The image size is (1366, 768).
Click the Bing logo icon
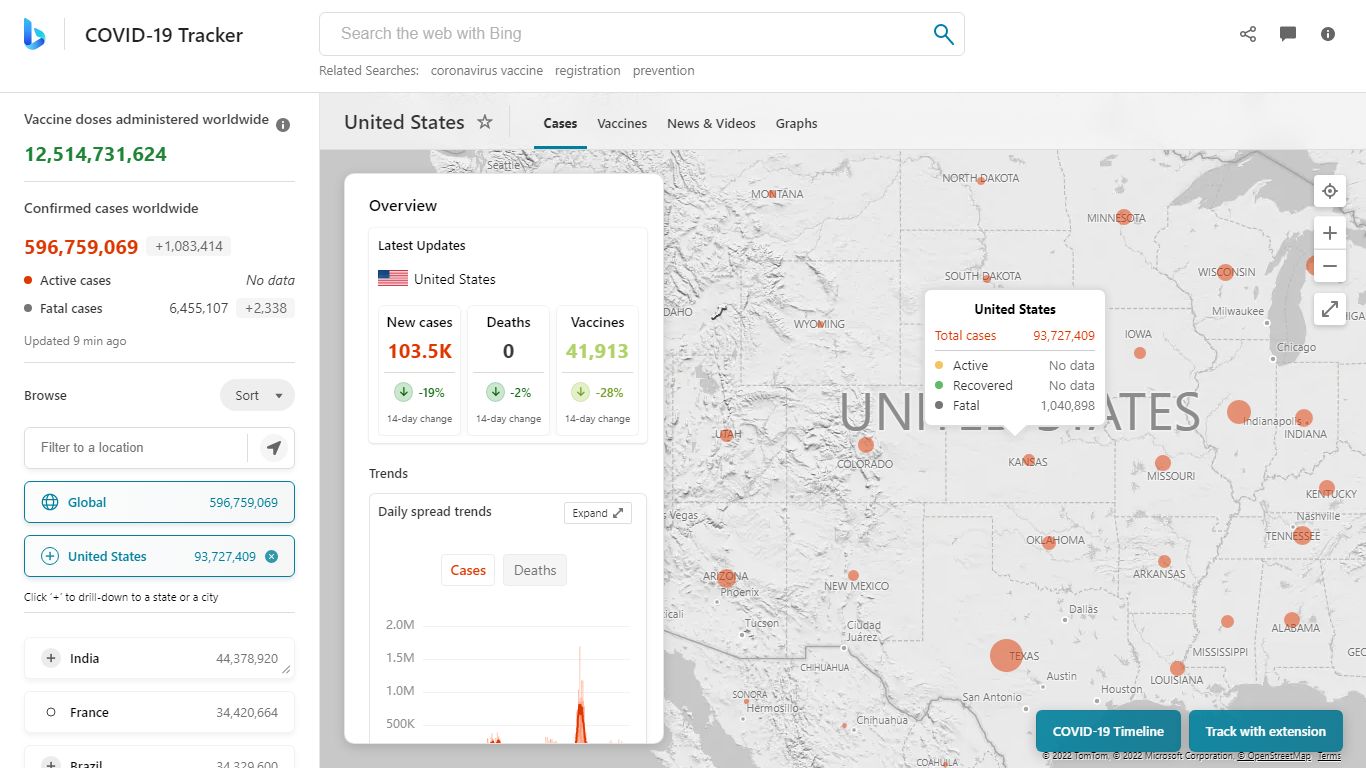(34, 34)
